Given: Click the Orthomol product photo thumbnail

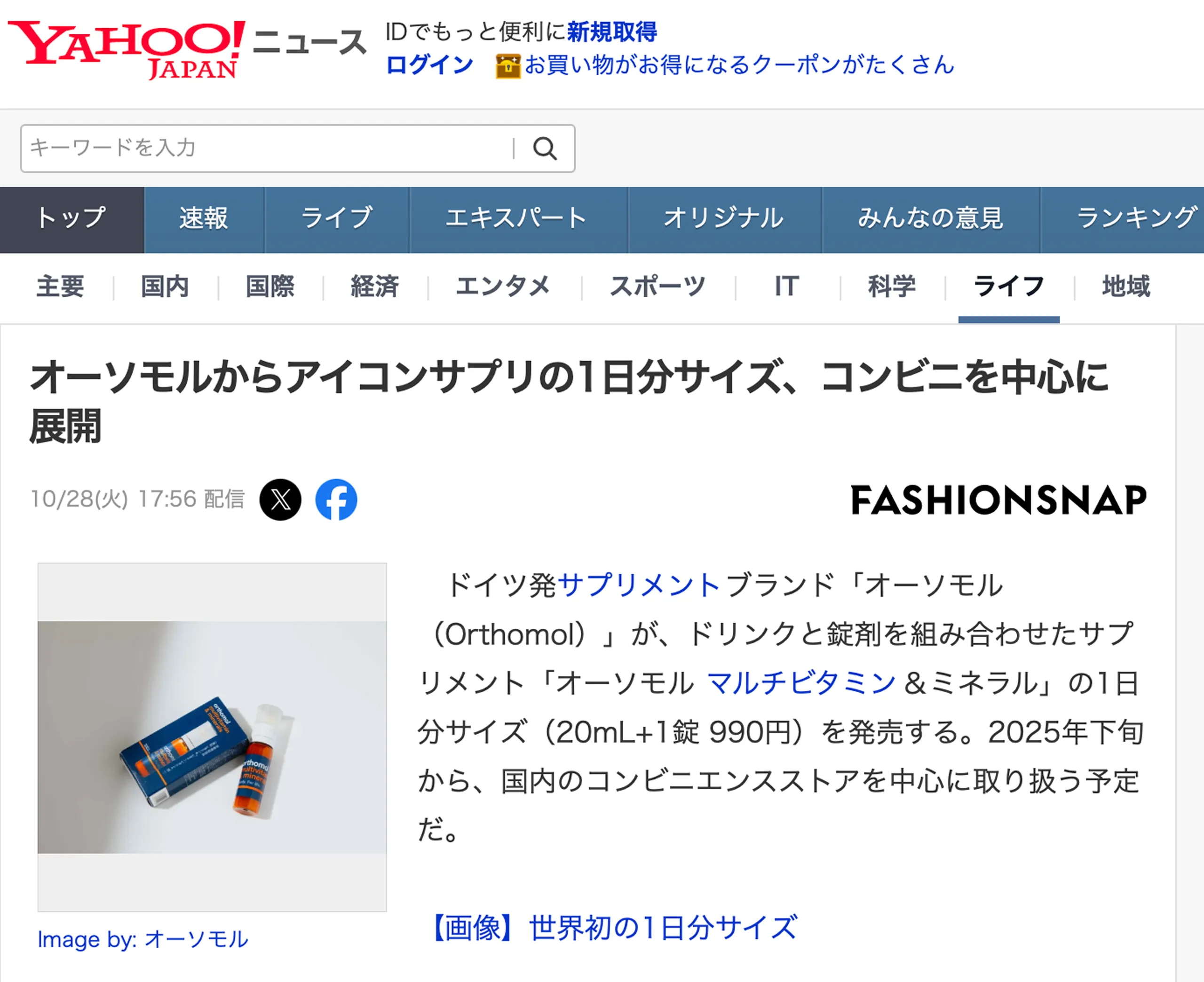Looking at the screenshot, I should 212,737.
